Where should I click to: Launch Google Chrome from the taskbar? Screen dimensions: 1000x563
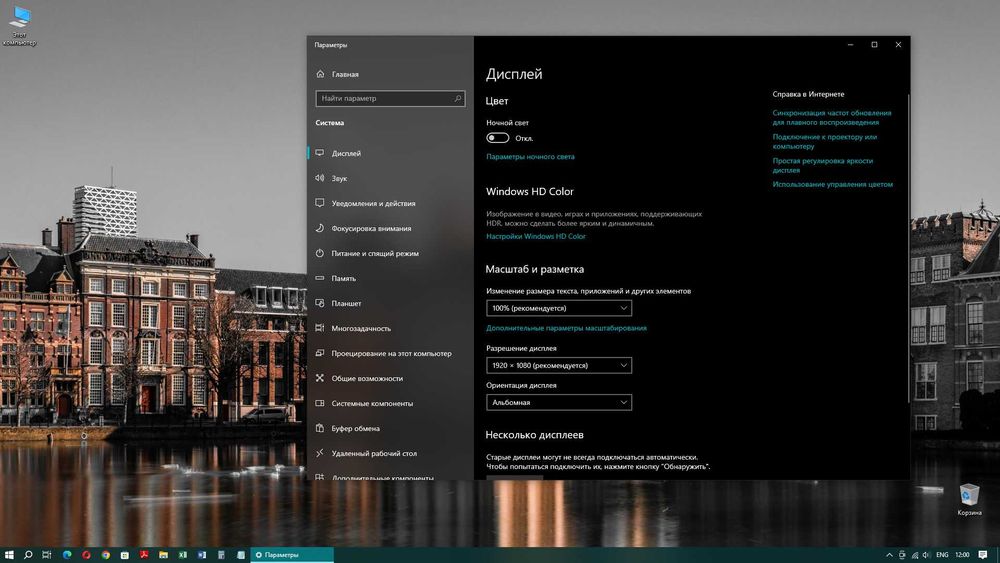pos(105,555)
